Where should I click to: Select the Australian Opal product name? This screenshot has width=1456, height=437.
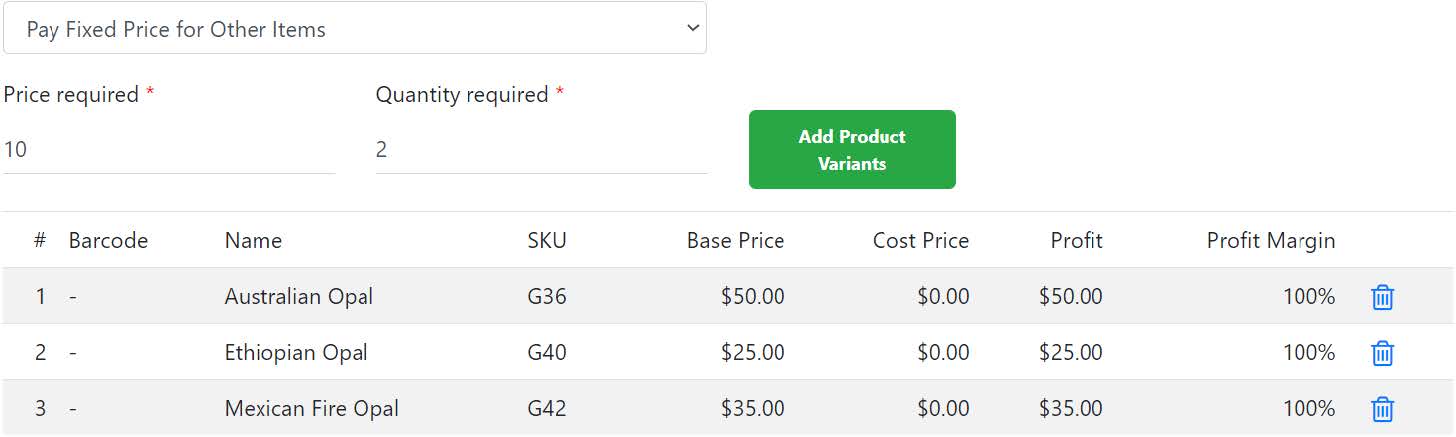click(x=299, y=297)
